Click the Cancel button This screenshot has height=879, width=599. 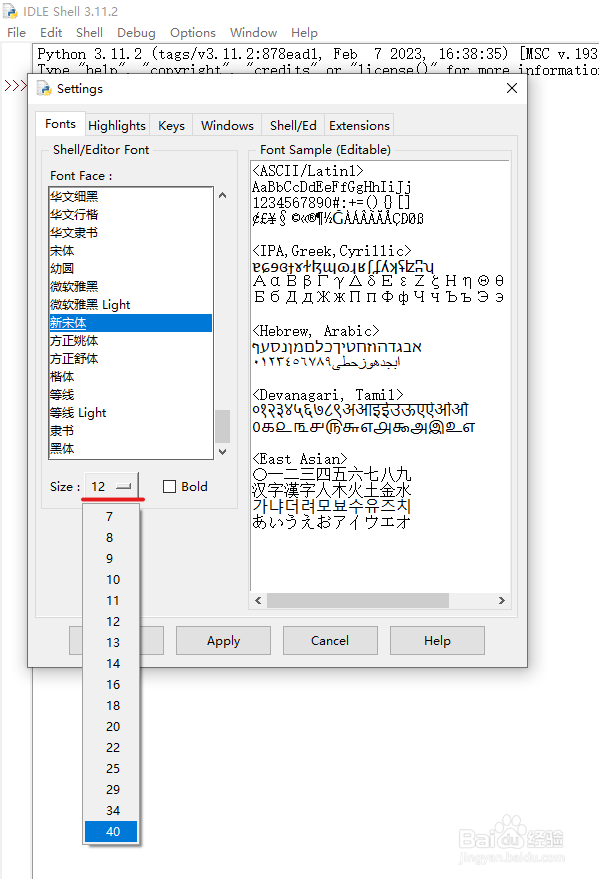pos(330,641)
